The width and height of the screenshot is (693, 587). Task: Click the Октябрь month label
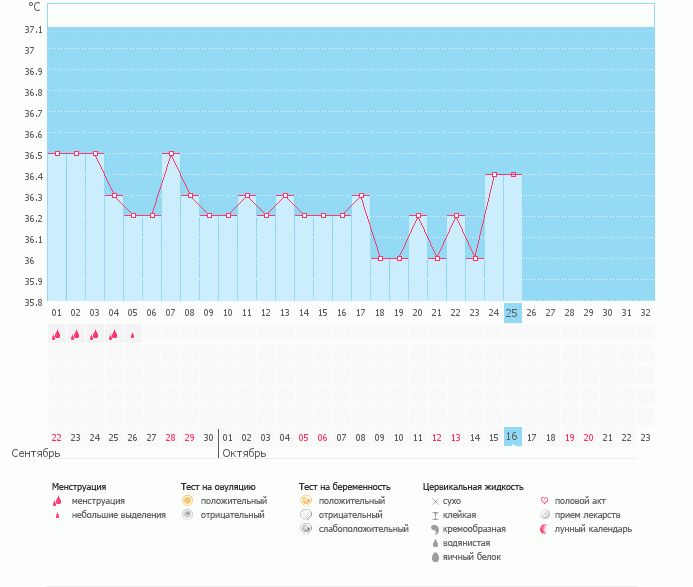[244, 453]
